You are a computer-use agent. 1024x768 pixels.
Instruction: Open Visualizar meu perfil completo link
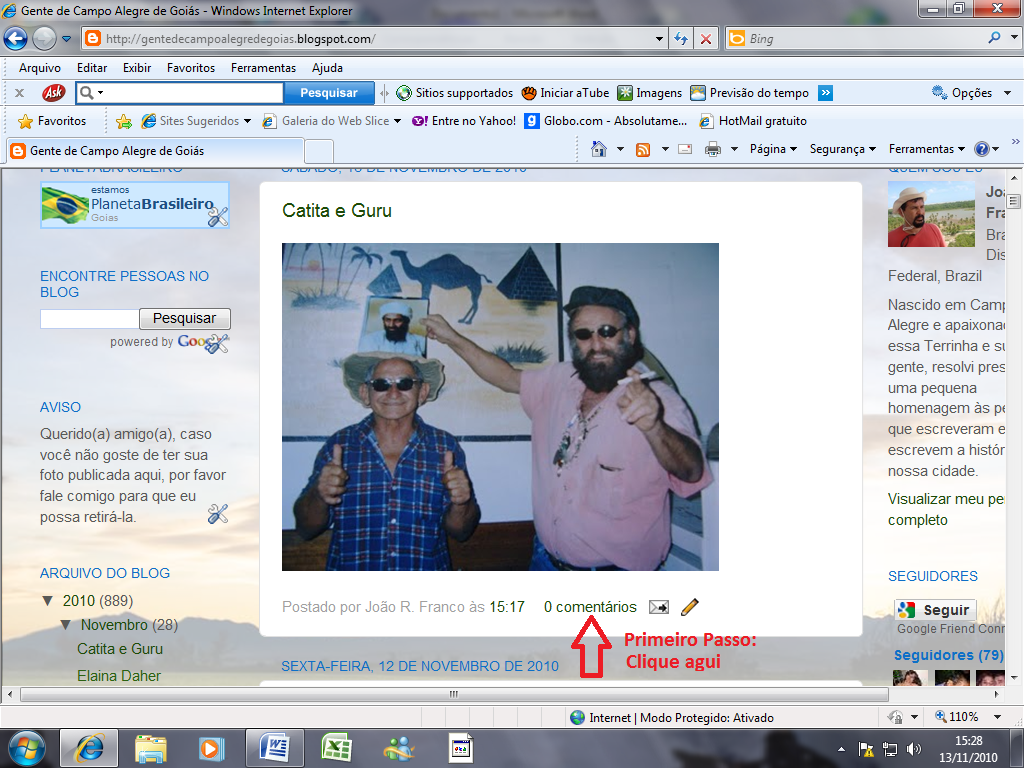click(945, 509)
